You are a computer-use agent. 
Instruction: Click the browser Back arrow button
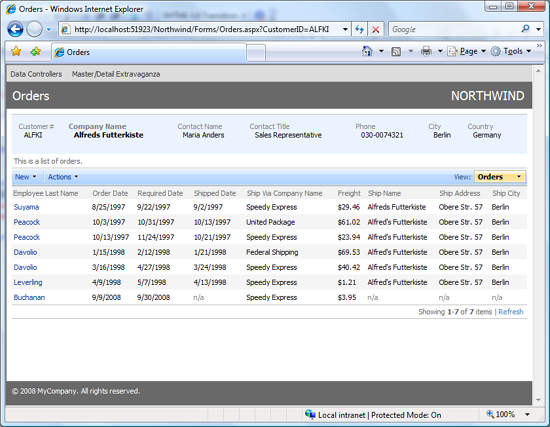pos(15,29)
